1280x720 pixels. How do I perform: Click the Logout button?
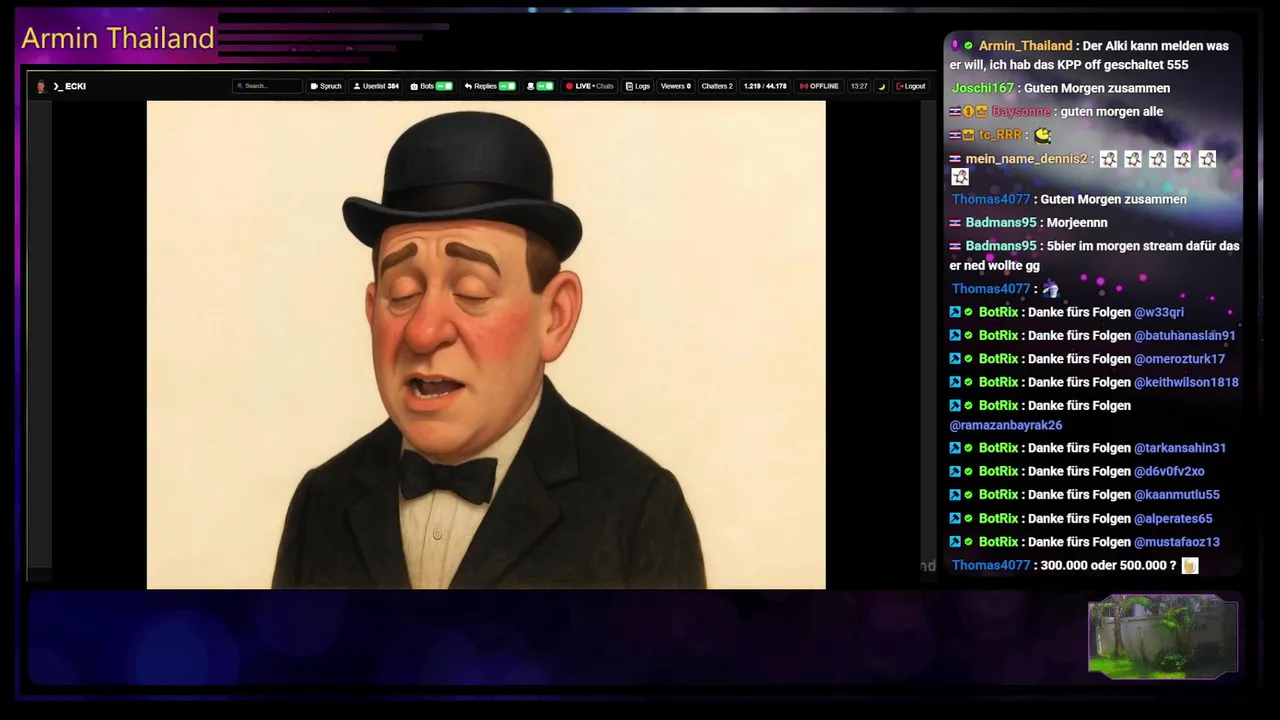click(x=910, y=86)
